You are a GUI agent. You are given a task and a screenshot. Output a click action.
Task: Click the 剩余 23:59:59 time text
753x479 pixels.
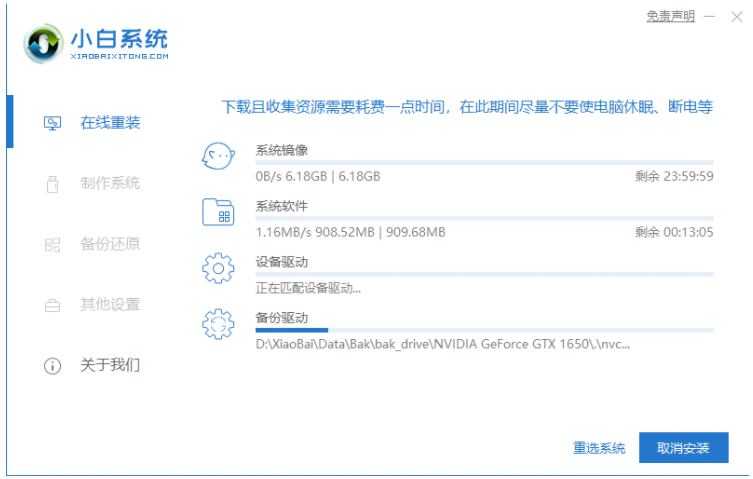(674, 176)
